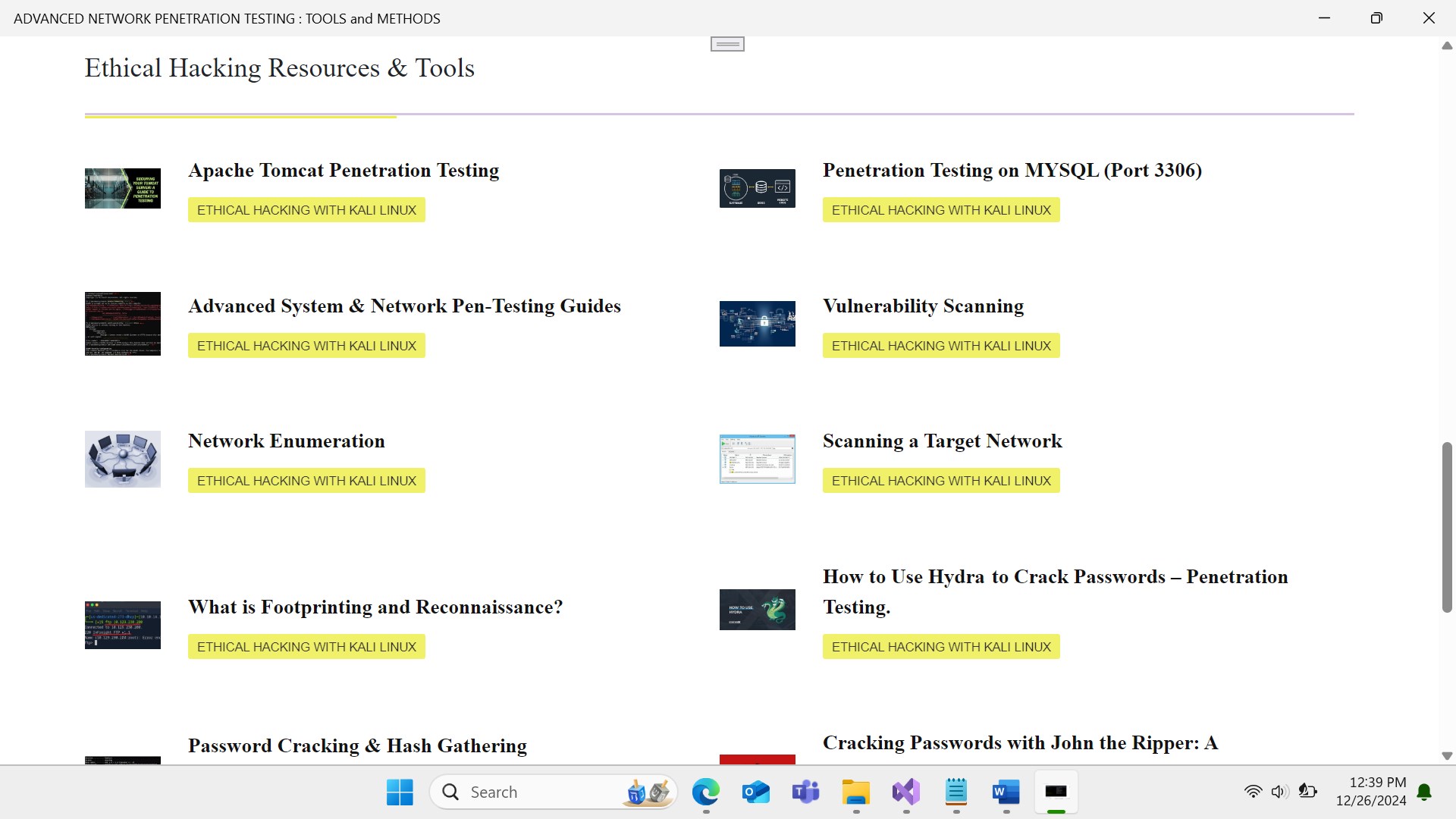Screen dimensions: 1456x819
Task: Click the drag handle at top of page
Action: 727,44
